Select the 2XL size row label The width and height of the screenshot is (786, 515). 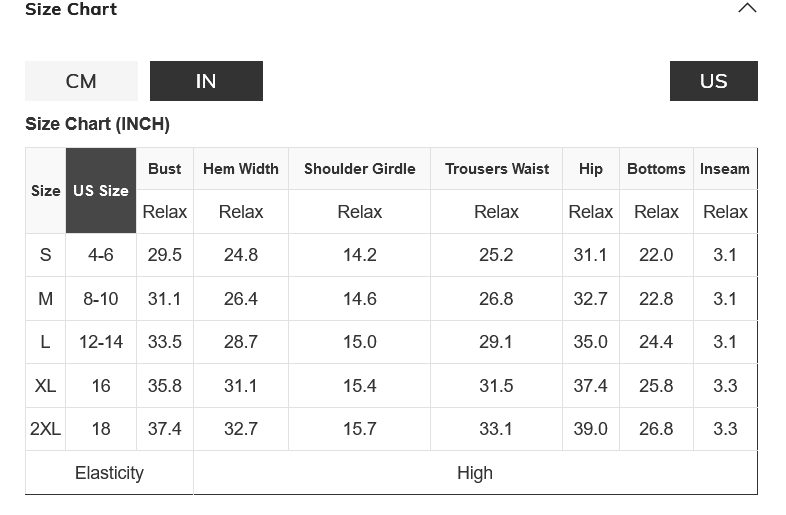coord(45,429)
